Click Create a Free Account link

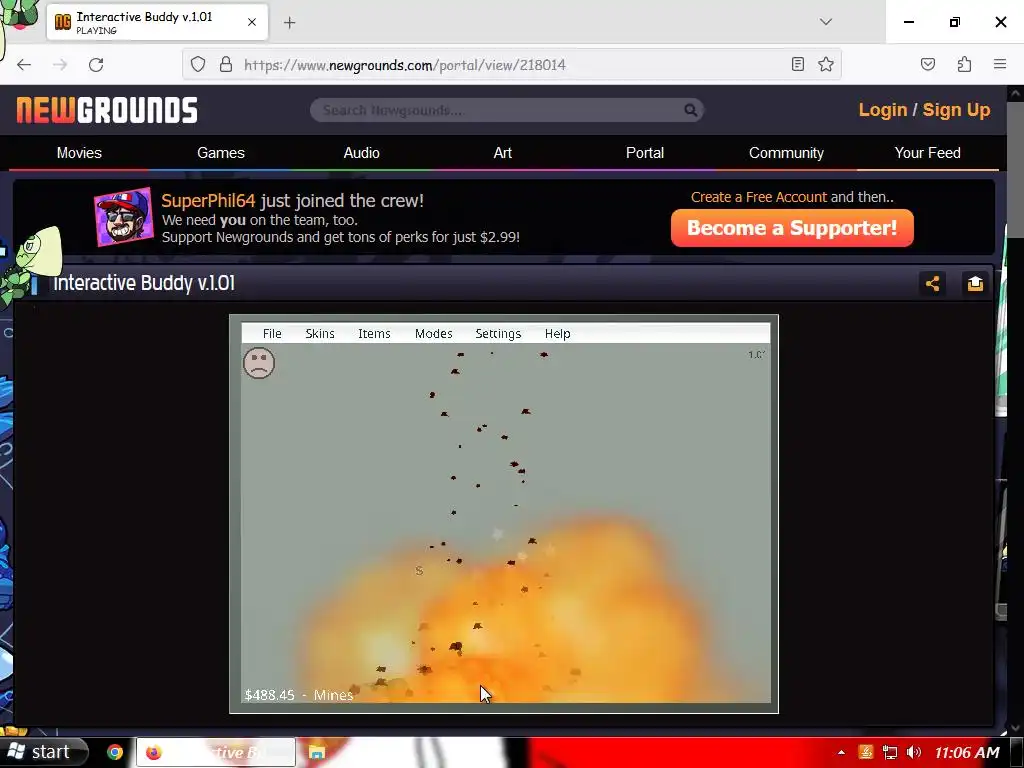coord(759,197)
